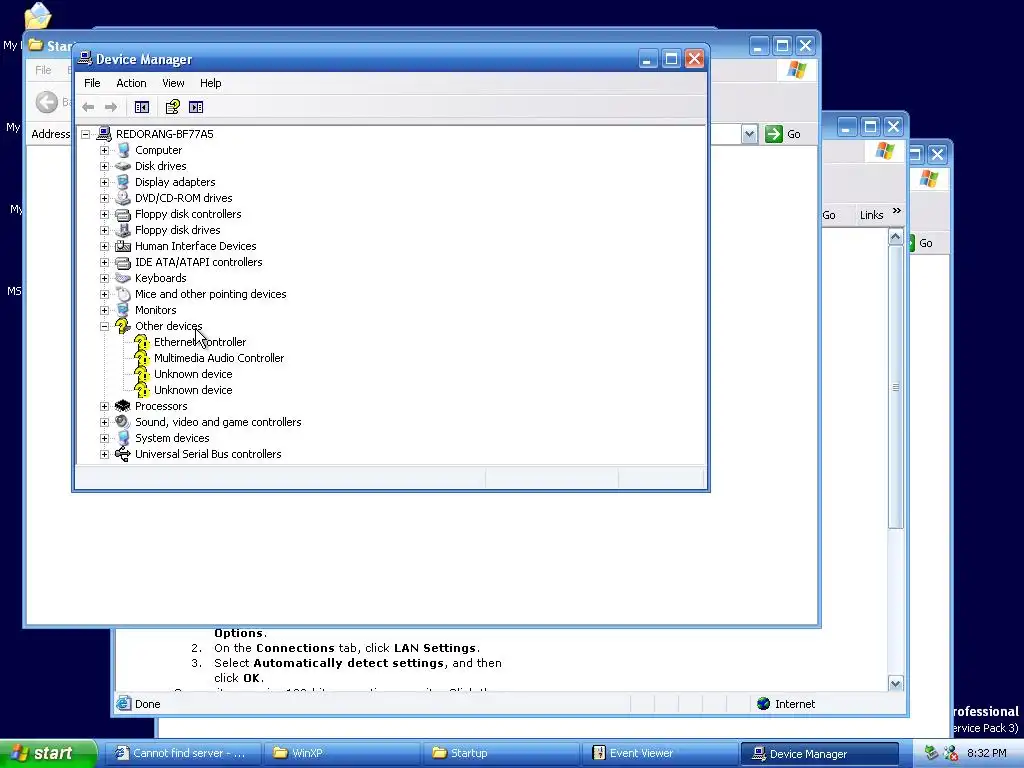1024x768 pixels.
Task: Click the Device Manager taskbar button
Action: click(x=819, y=753)
